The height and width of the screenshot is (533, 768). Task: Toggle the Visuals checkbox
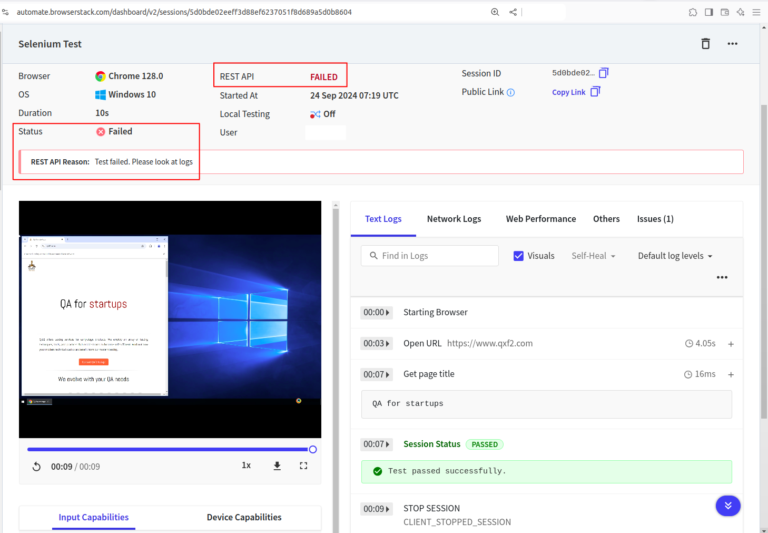518,256
